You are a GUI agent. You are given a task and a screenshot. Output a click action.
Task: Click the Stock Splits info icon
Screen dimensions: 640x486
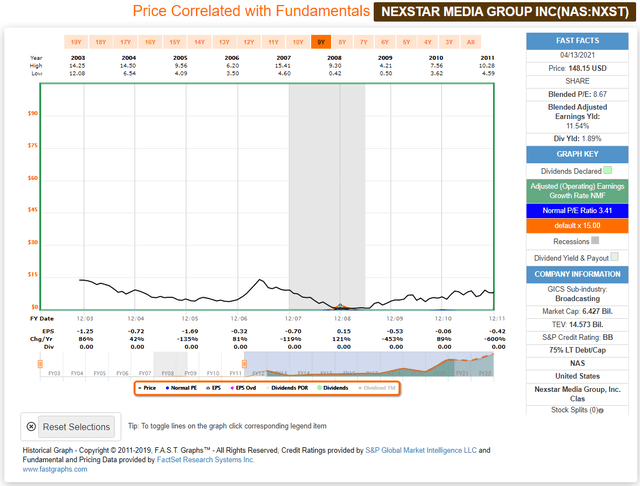click(x=601, y=411)
